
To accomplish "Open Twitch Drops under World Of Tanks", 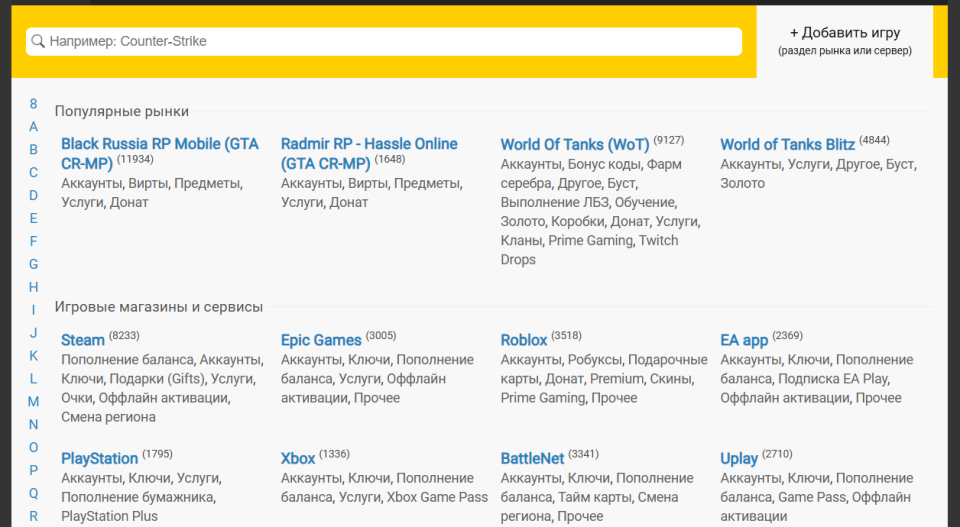I will [590, 250].
